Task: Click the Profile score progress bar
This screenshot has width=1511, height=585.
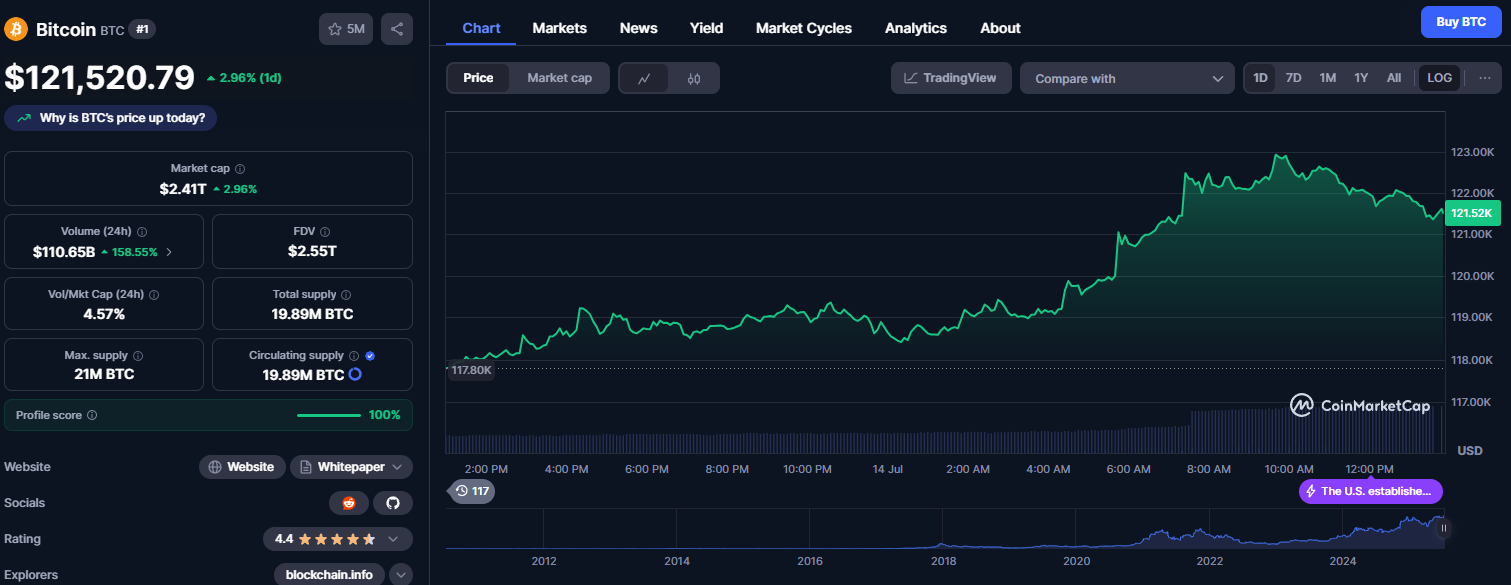Action: (x=329, y=415)
